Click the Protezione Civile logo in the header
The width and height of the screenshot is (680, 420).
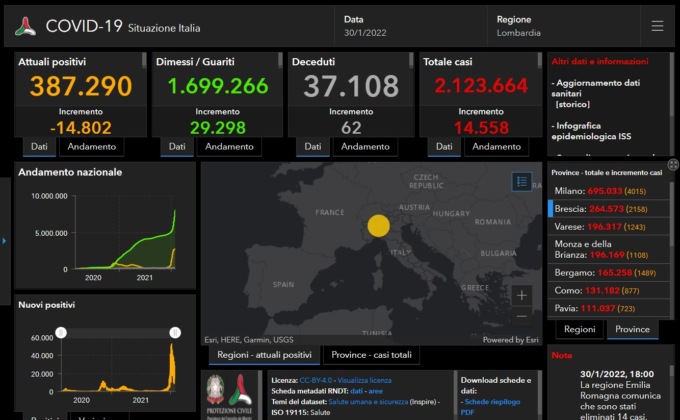[x=25, y=27]
